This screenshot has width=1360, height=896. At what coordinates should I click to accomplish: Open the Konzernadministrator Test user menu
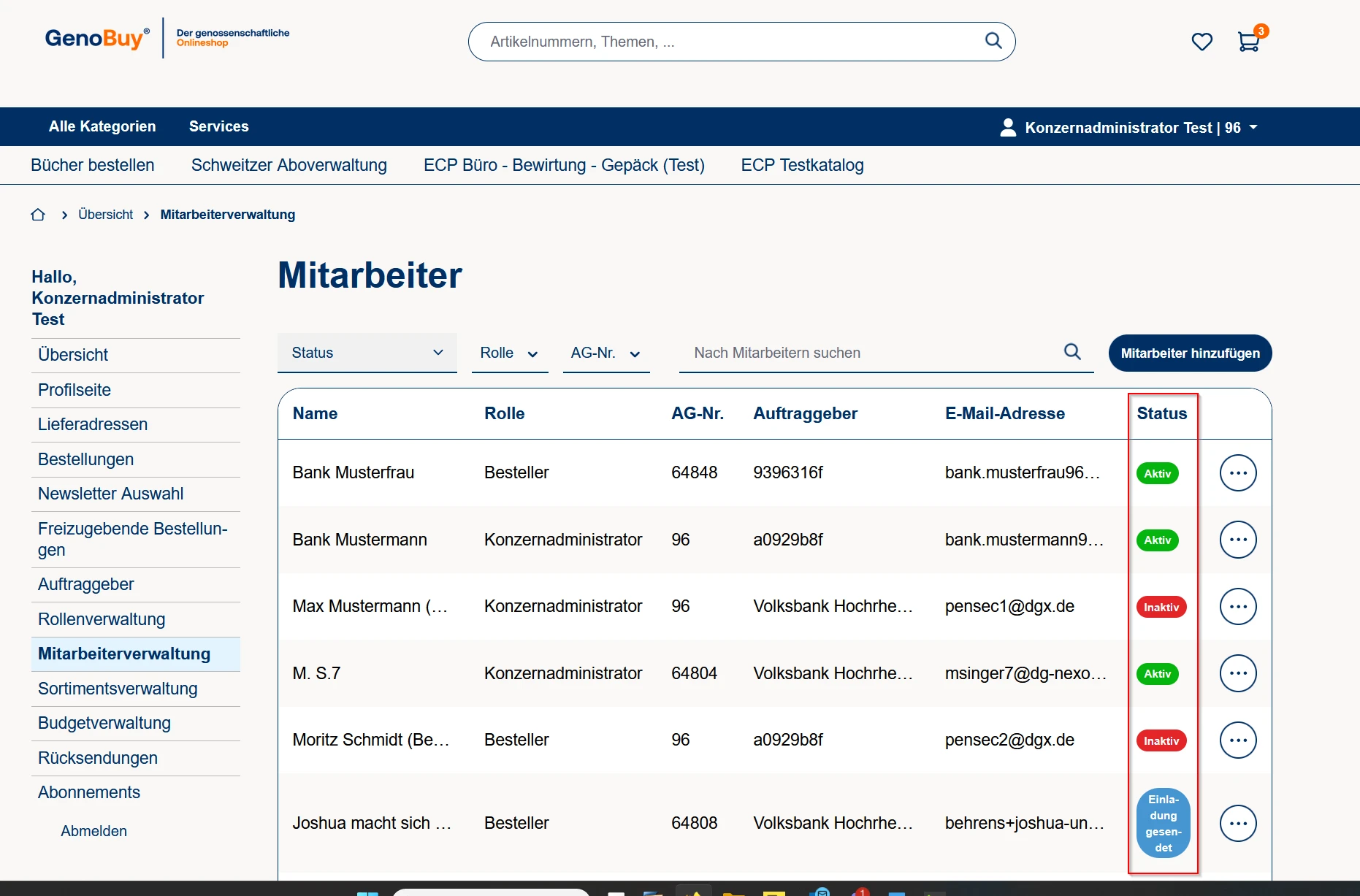[1128, 128]
